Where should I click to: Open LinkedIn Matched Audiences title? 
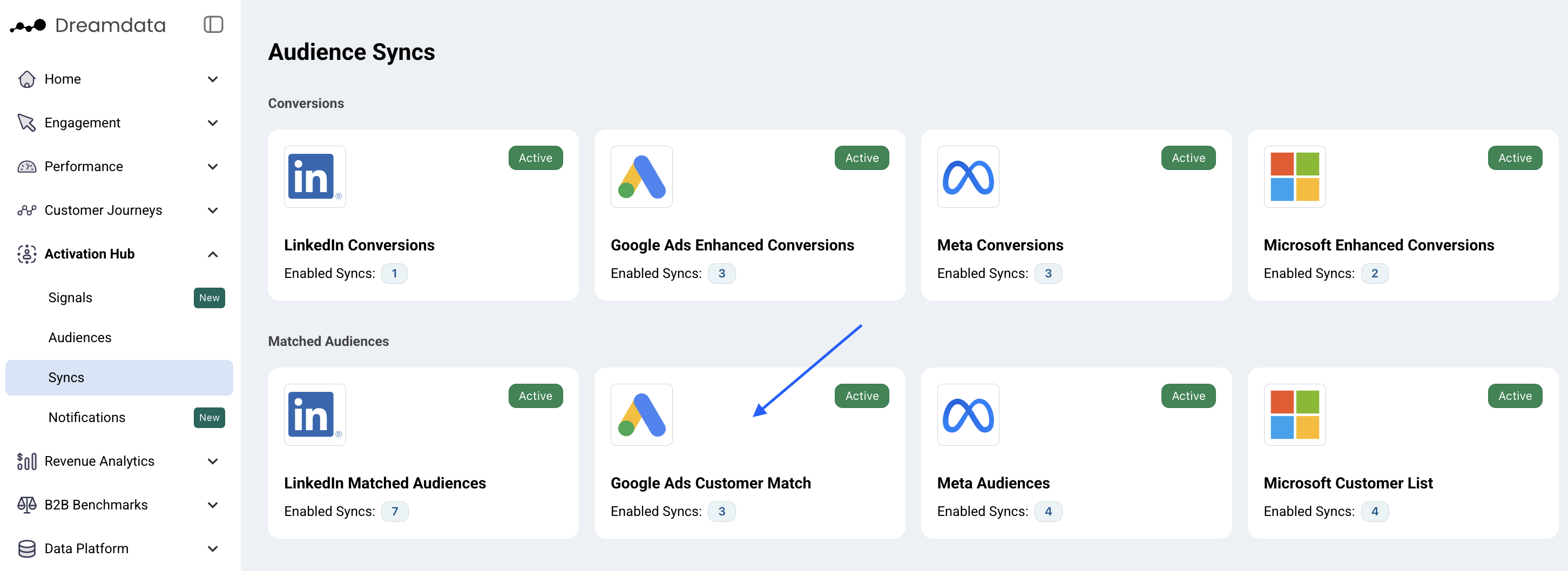pyautogui.click(x=384, y=483)
